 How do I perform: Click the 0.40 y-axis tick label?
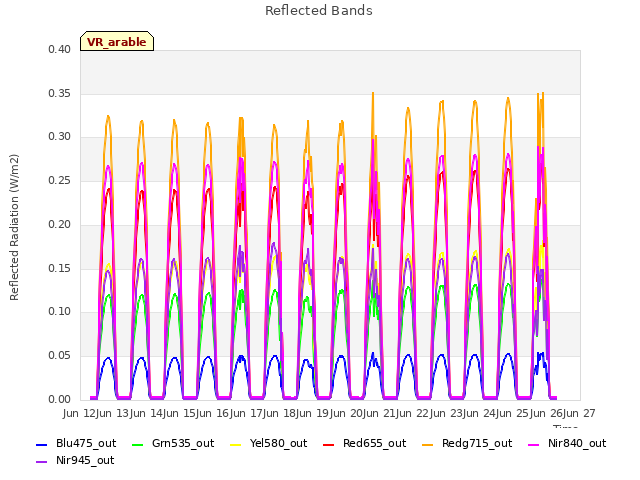coord(59,49)
